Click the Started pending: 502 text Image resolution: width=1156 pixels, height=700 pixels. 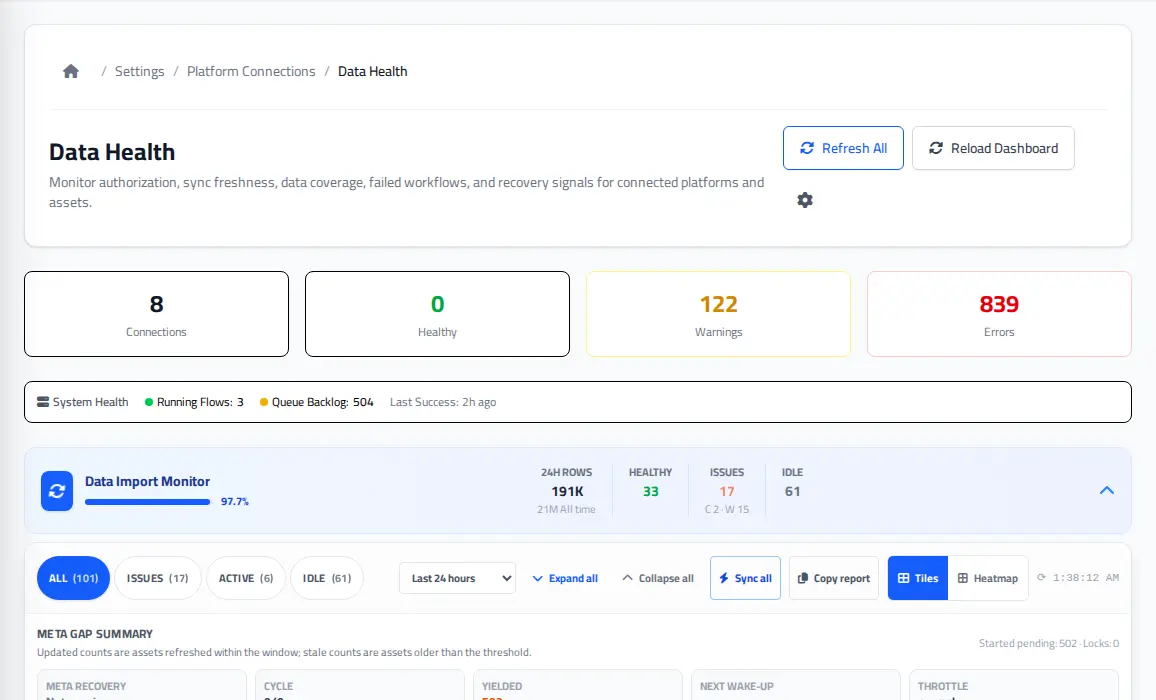[1028, 643]
